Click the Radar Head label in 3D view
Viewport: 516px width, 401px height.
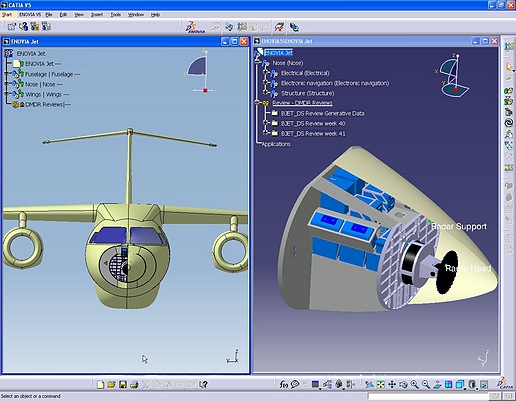coord(468,268)
